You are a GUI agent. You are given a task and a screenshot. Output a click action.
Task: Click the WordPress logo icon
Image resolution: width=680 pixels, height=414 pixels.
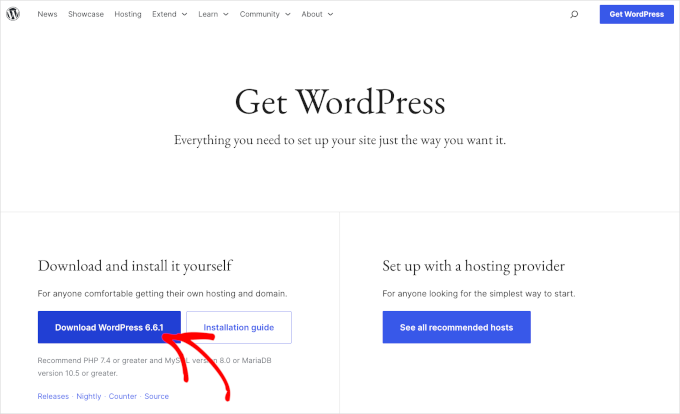pyautogui.click(x=14, y=15)
